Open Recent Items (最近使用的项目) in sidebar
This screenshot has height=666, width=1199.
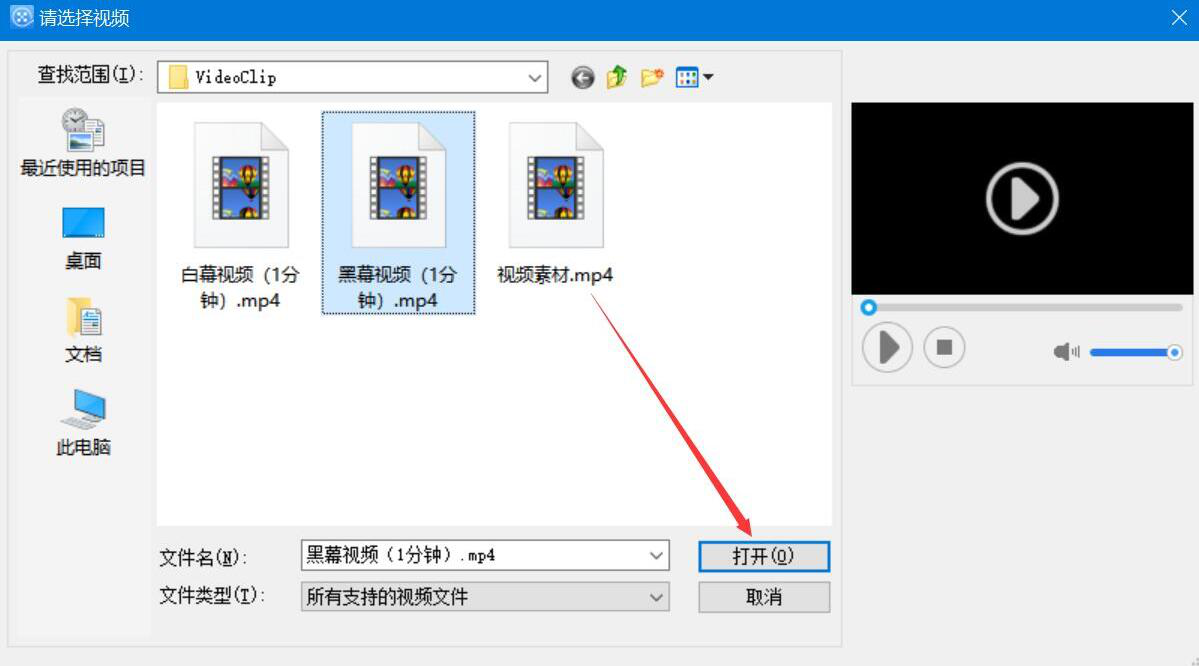[83, 144]
